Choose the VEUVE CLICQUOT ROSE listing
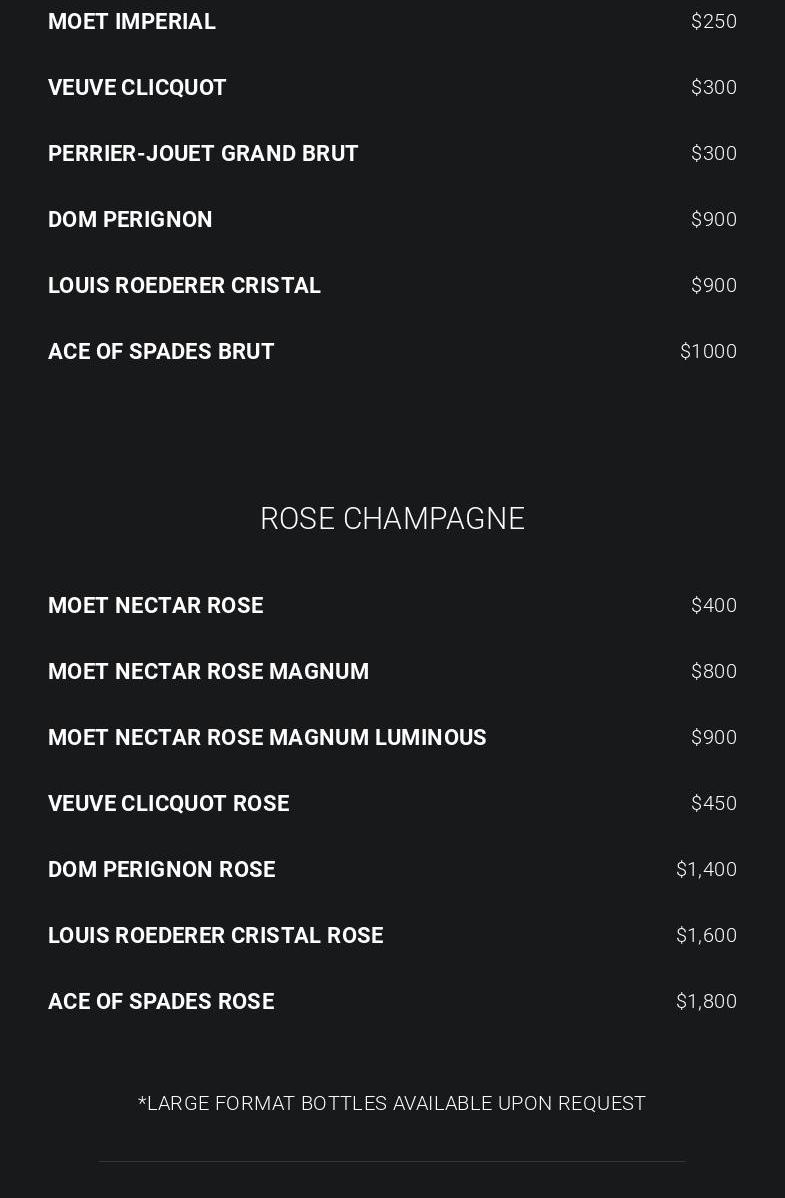Screen dimensions: 785x1198 (x=168, y=804)
